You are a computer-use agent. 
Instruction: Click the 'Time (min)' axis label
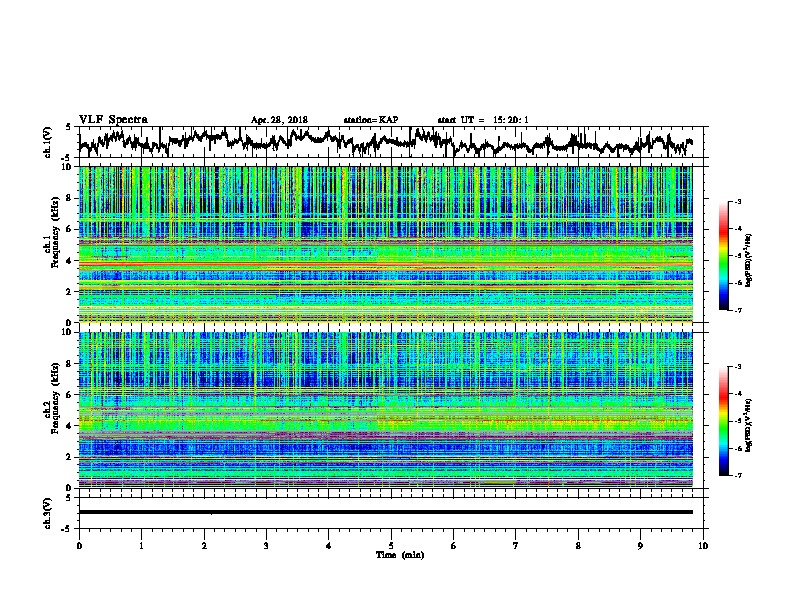point(400,555)
